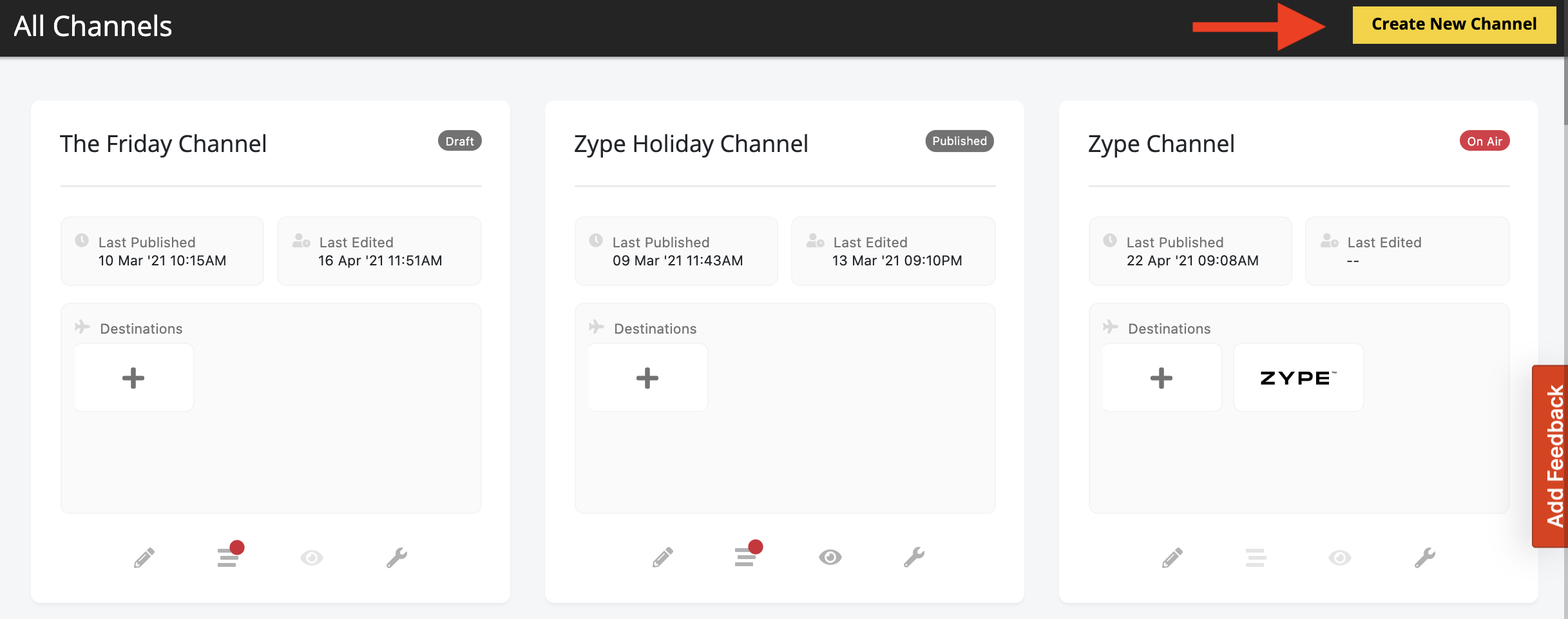This screenshot has height=619, width=1568.
Task: Click the On Air status badge
Action: click(x=1485, y=141)
